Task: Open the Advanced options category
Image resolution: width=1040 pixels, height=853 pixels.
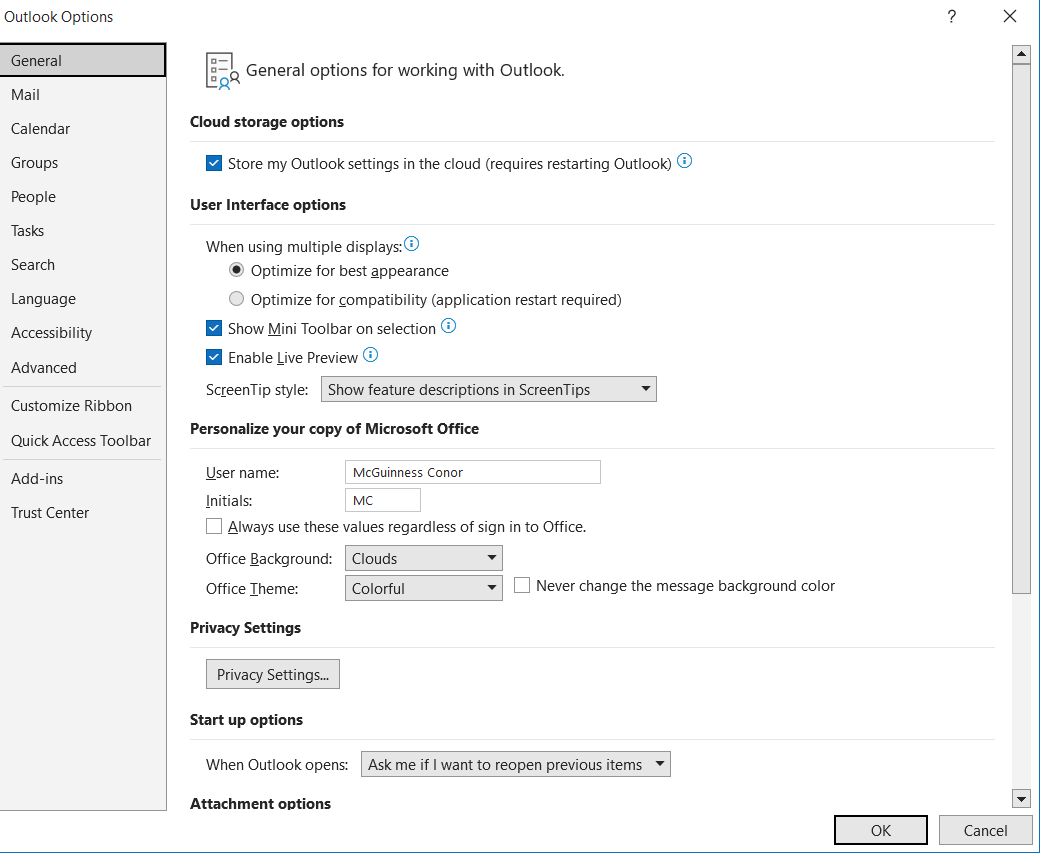Action: [83, 367]
